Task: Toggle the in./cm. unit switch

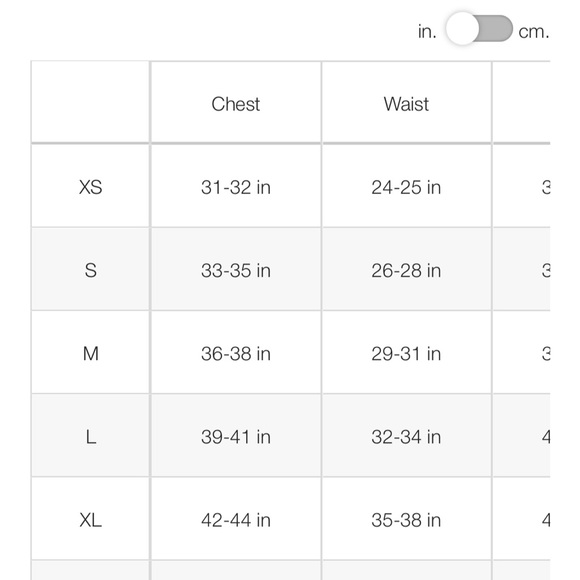Action: (x=479, y=28)
